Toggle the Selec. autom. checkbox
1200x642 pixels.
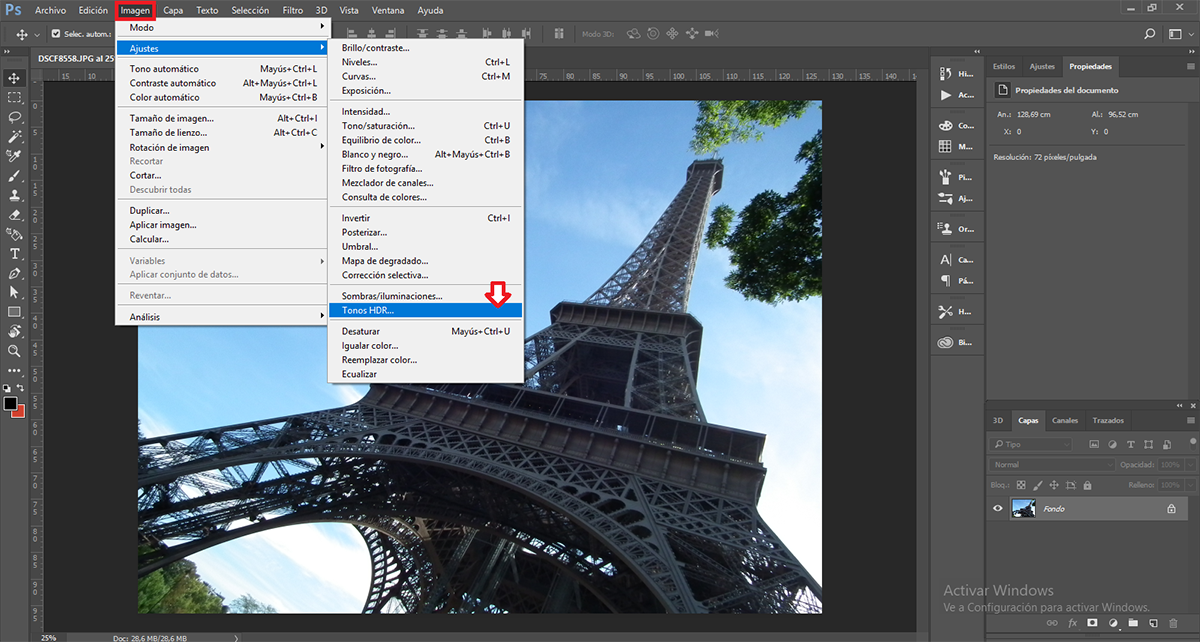click(55, 34)
